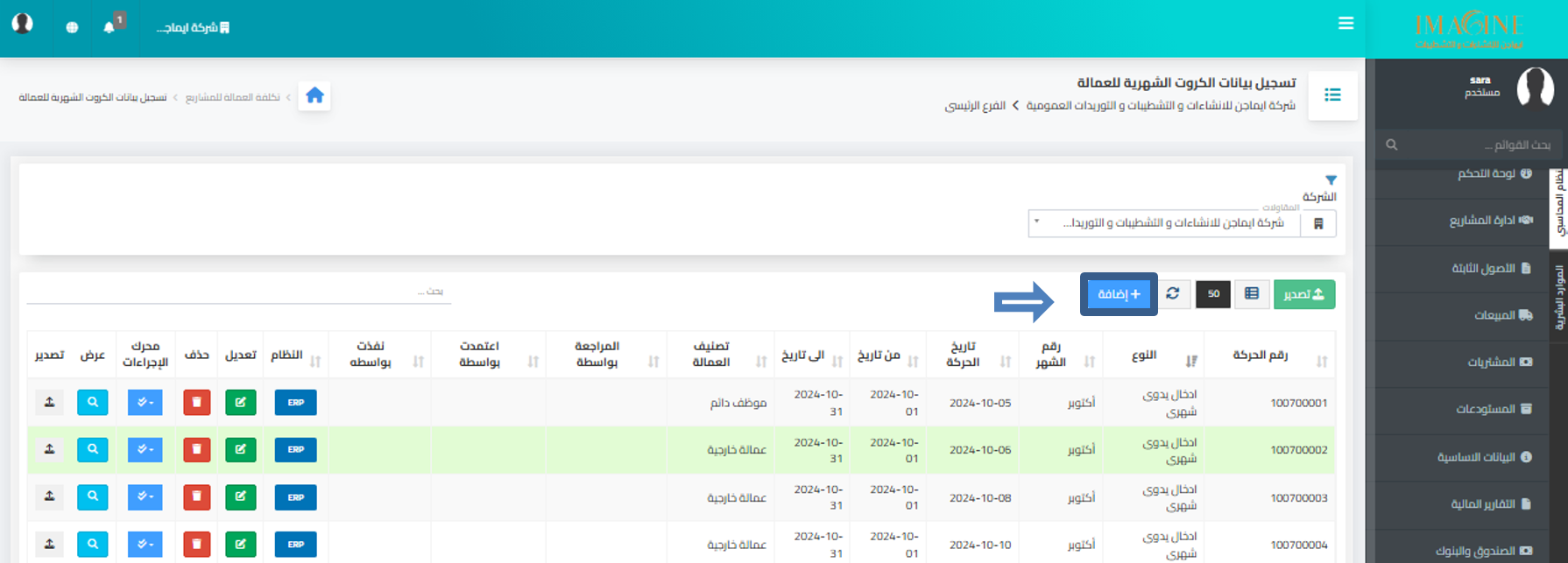Toggle table columns view icon
The width and height of the screenshot is (1568, 563).
click(1252, 294)
